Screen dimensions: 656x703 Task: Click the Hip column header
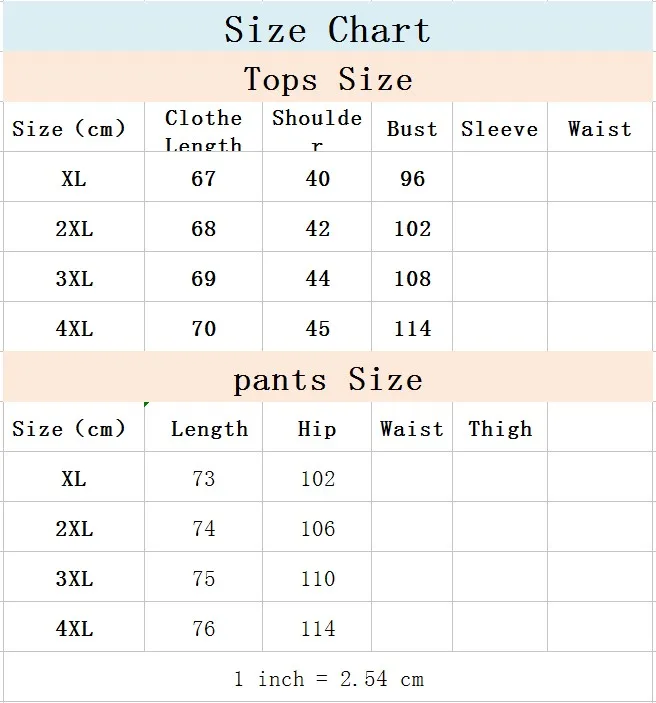(317, 427)
